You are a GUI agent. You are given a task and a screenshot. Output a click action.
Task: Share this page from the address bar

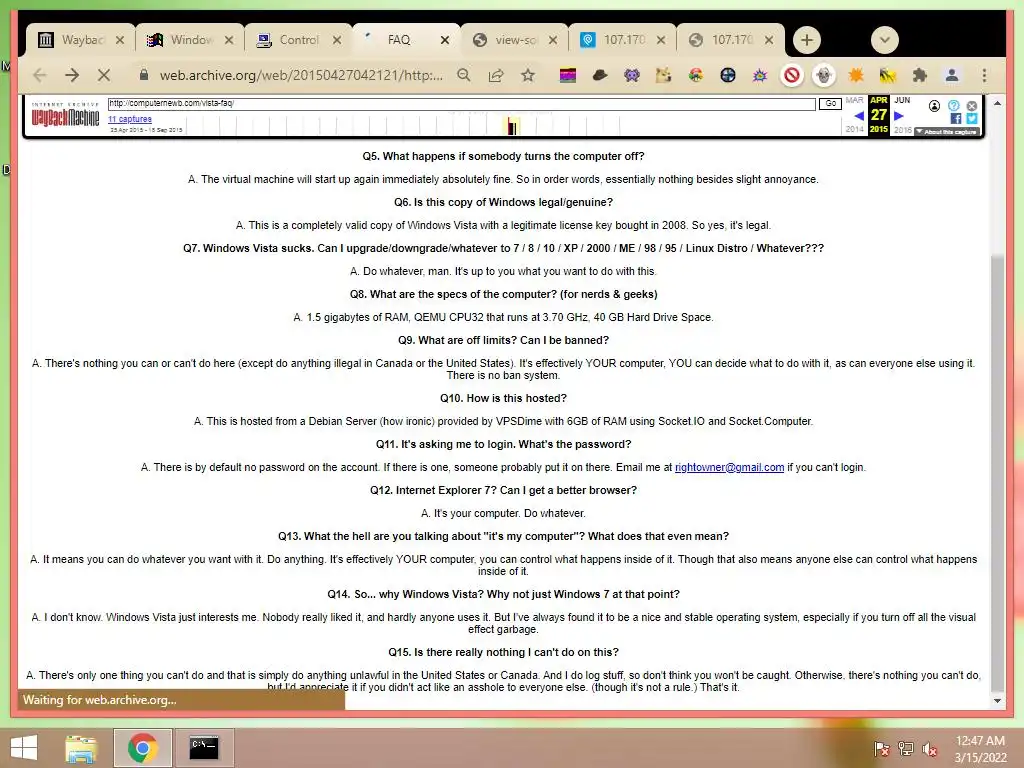tap(496, 75)
